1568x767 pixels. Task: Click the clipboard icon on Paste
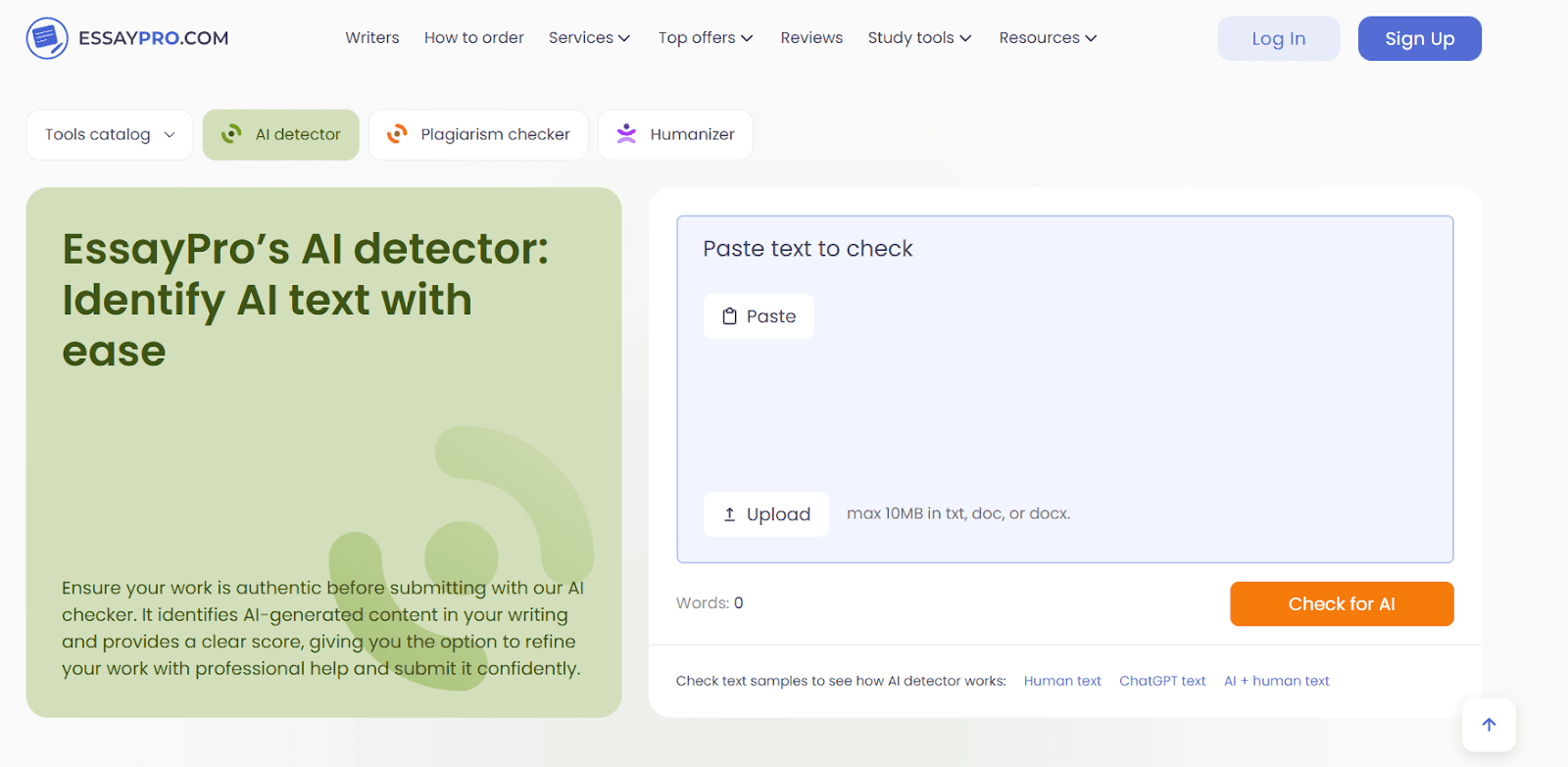(x=729, y=316)
